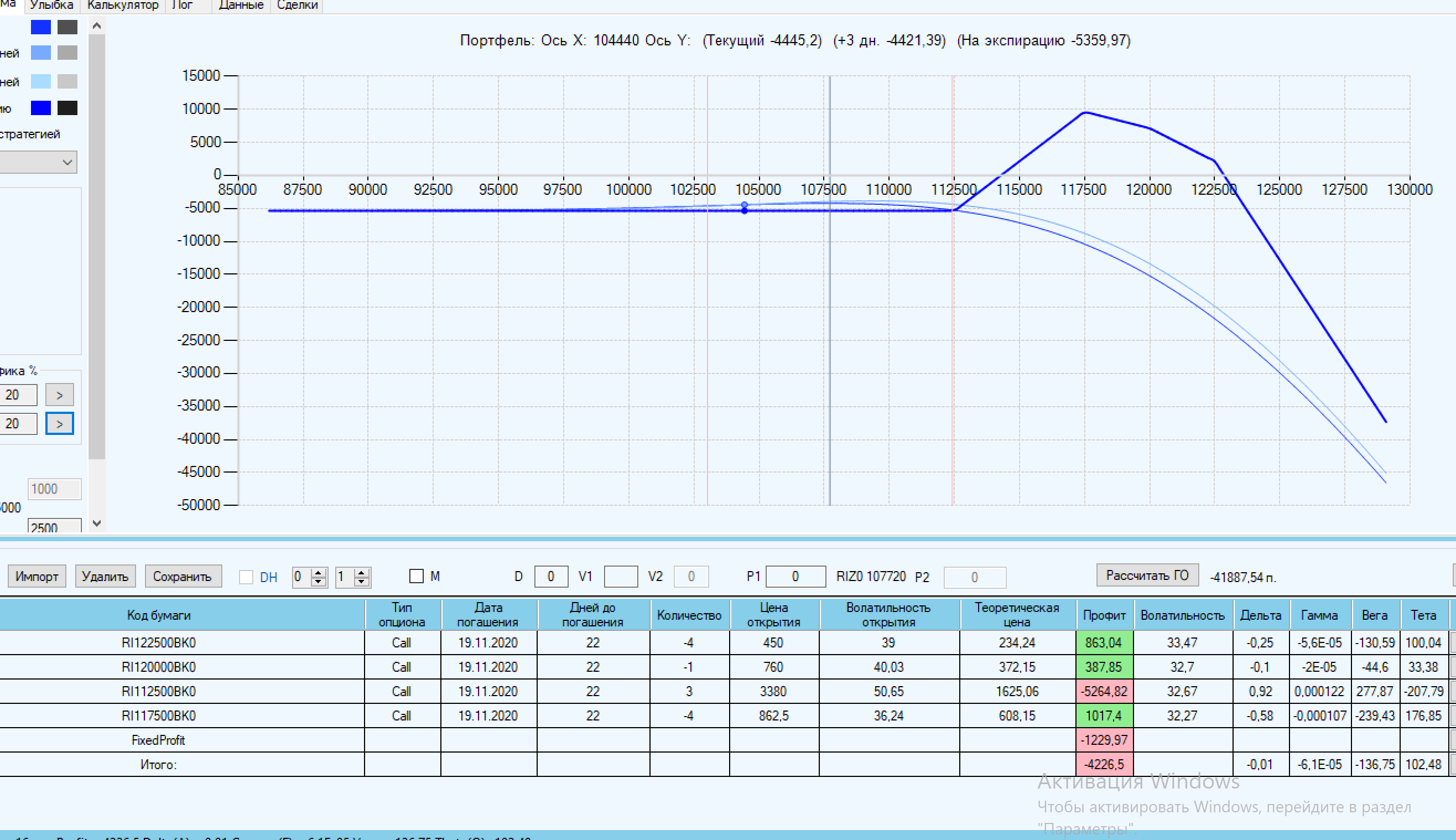The image size is (1456, 840).
Task: Enable the DH checkbox
Action: [246, 577]
